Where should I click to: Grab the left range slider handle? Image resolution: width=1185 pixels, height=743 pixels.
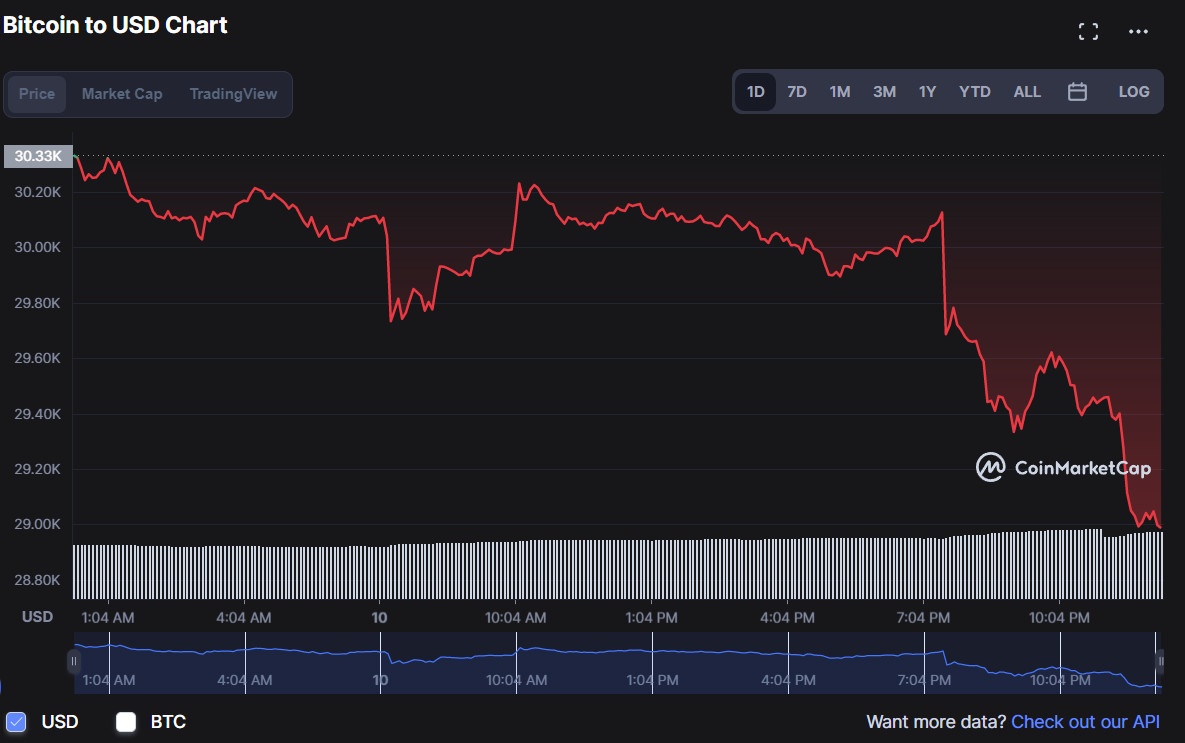click(x=73, y=661)
